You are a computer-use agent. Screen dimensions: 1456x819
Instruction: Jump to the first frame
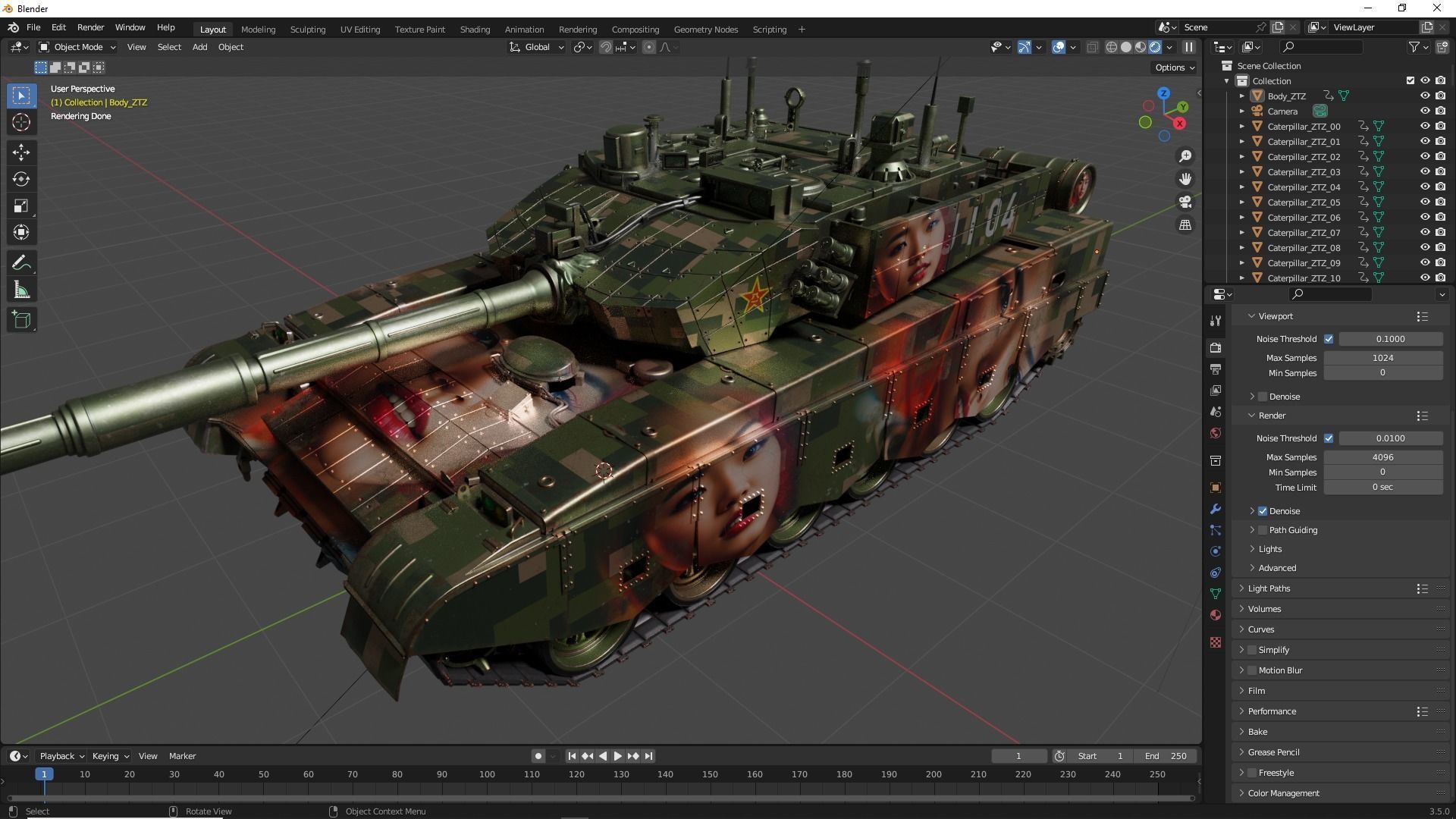tap(572, 756)
